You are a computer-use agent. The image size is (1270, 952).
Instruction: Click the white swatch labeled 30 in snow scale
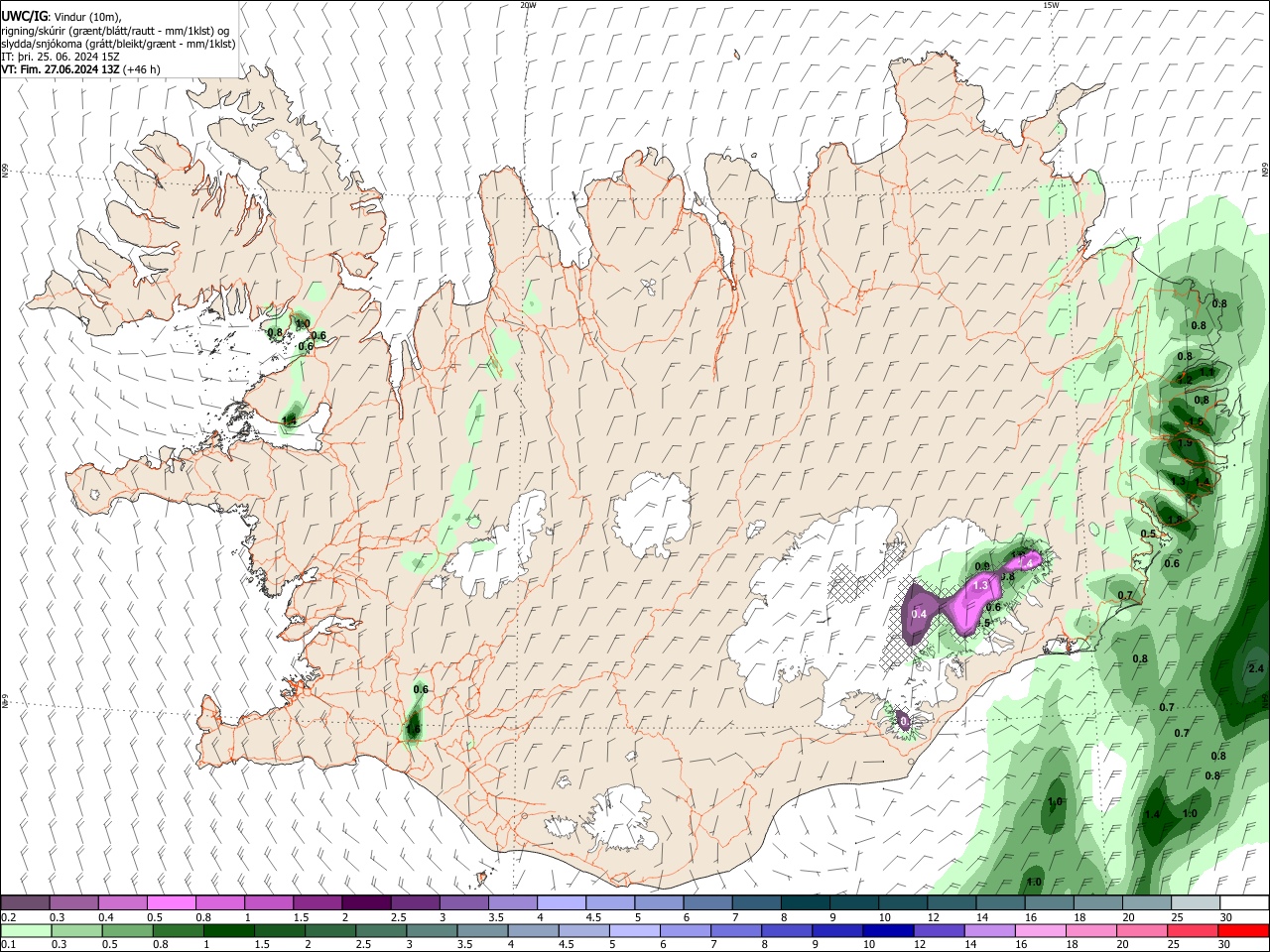pyautogui.click(x=1243, y=902)
